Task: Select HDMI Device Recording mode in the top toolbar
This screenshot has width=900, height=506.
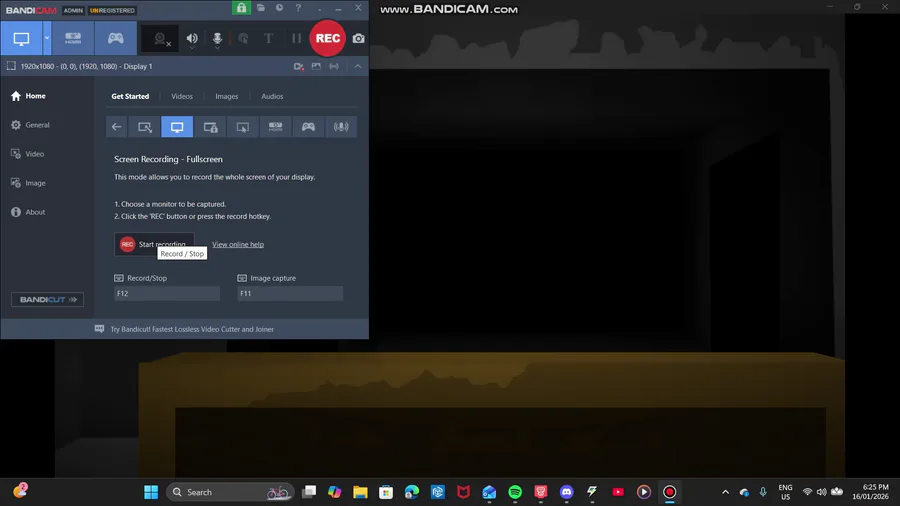Action: click(x=73, y=38)
